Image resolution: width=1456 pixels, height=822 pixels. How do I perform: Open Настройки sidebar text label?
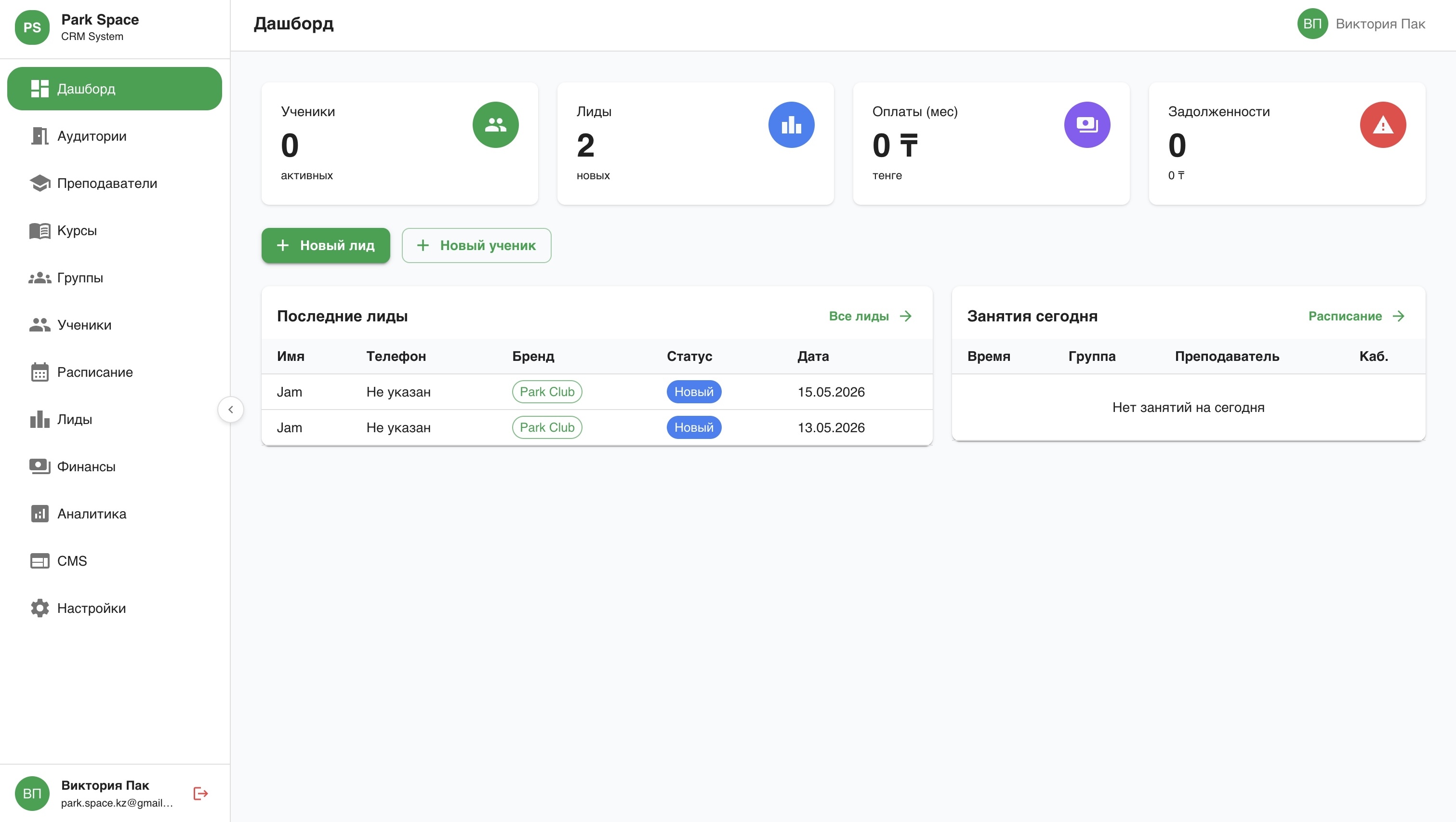[92, 608]
